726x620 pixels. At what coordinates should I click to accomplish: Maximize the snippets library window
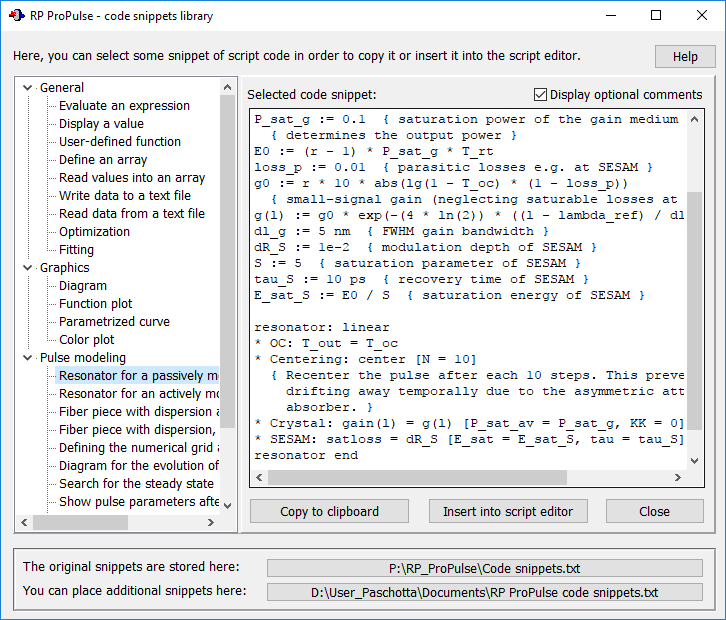(x=656, y=15)
